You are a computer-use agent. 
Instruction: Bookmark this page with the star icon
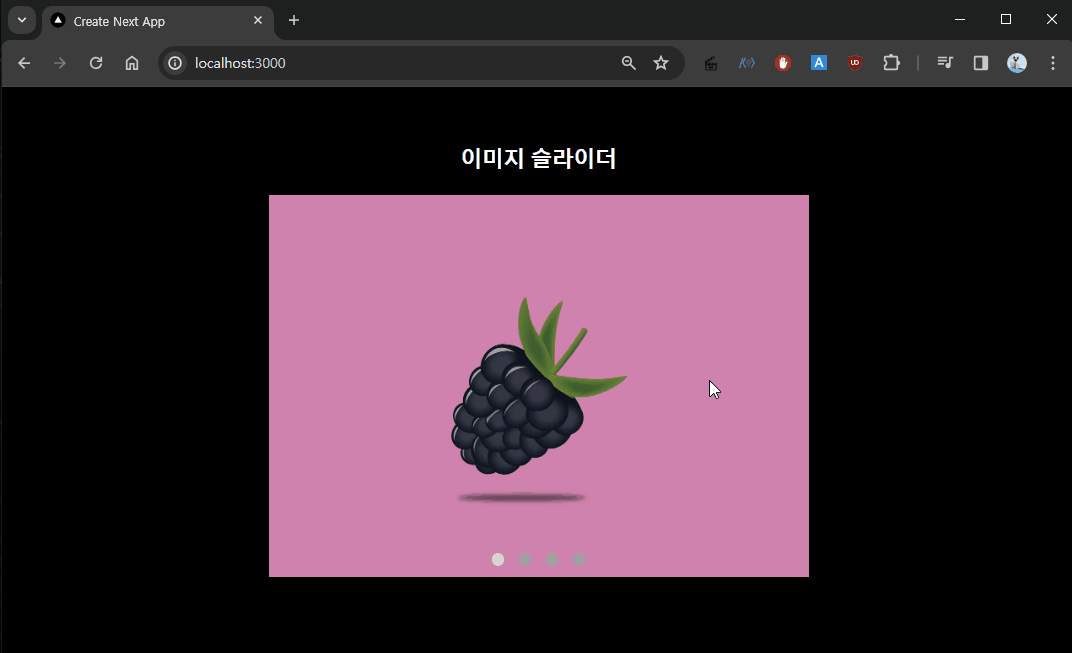coord(661,63)
